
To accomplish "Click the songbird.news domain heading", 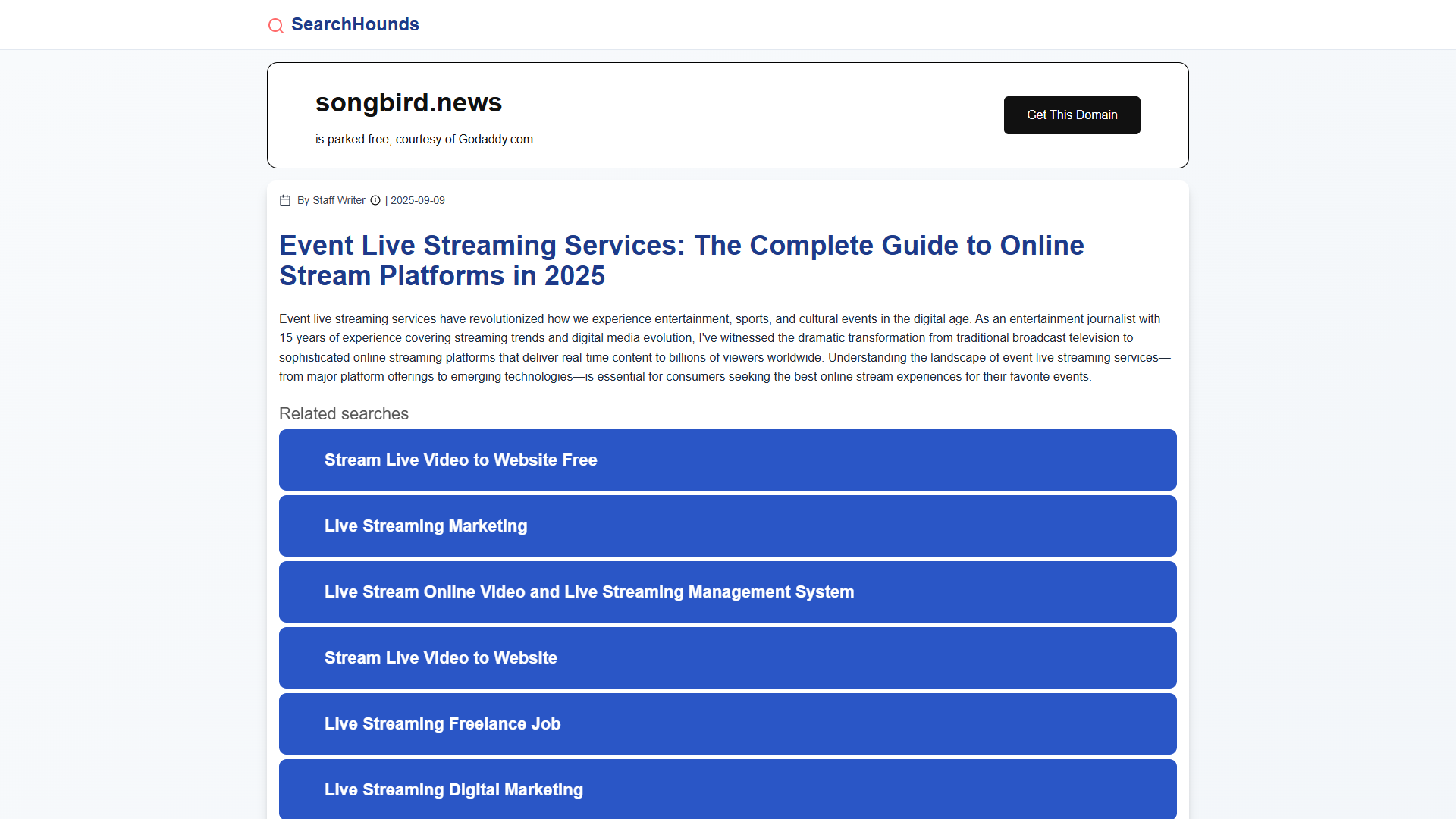I will (409, 102).
